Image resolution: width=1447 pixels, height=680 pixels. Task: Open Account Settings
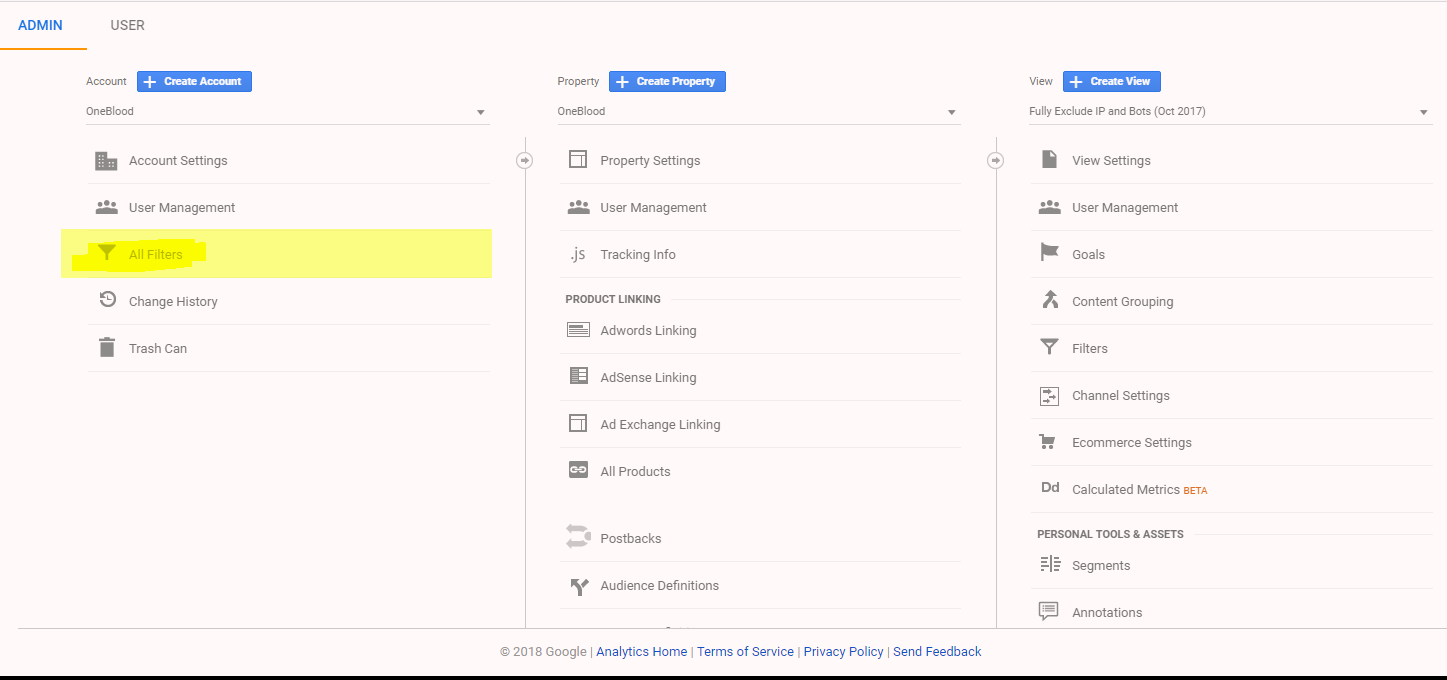tap(178, 161)
